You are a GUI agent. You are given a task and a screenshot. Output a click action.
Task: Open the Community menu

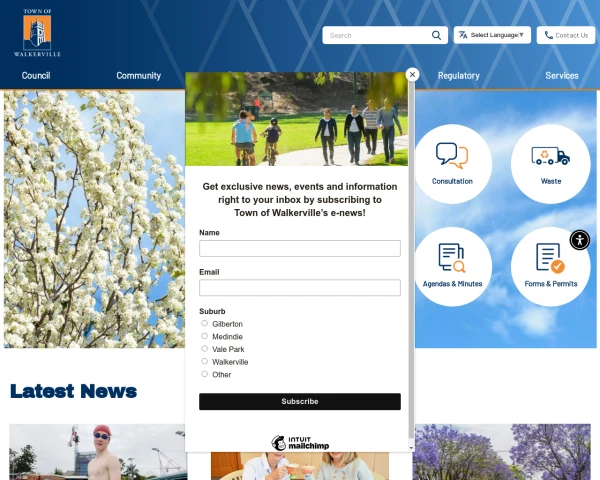[x=139, y=75]
